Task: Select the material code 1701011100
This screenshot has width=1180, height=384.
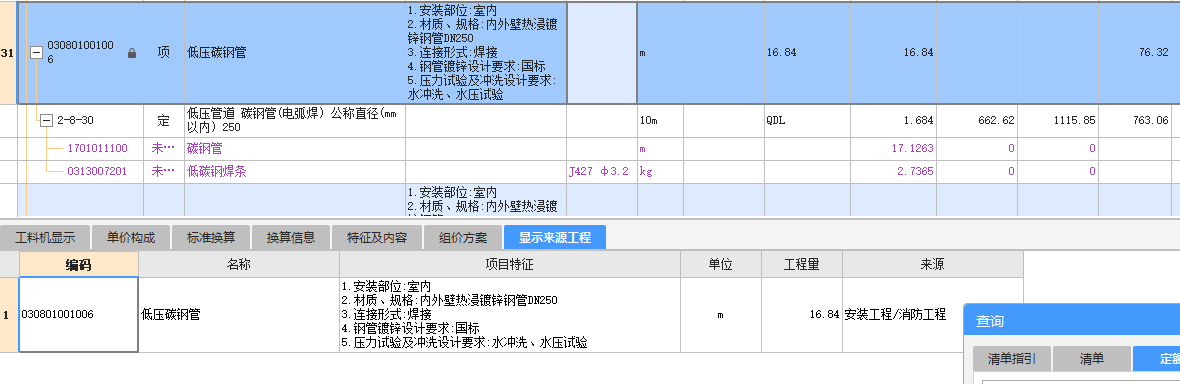Action: pos(97,149)
